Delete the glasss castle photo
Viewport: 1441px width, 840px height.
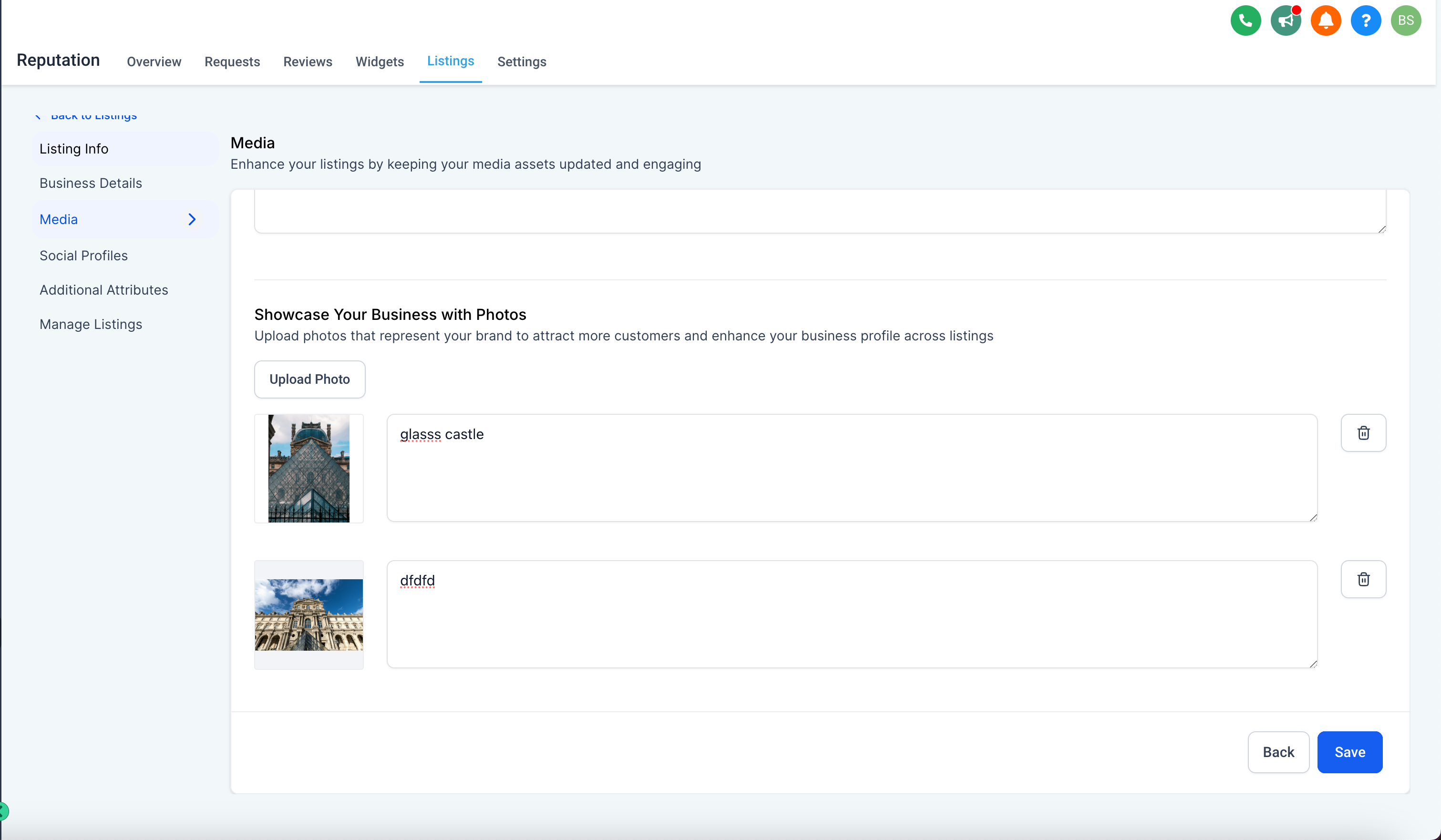click(x=1363, y=433)
